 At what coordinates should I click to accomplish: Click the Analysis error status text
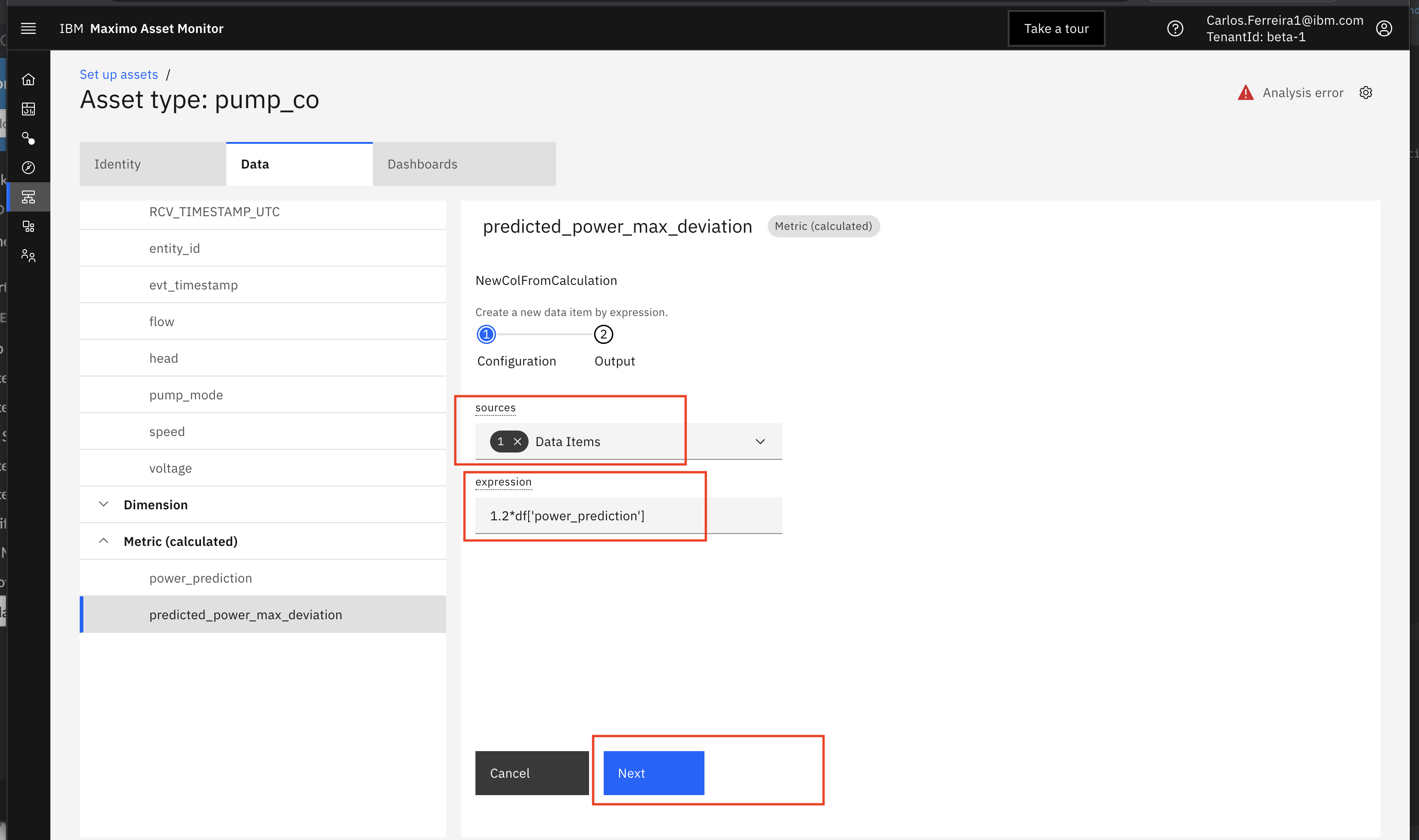(1303, 92)
